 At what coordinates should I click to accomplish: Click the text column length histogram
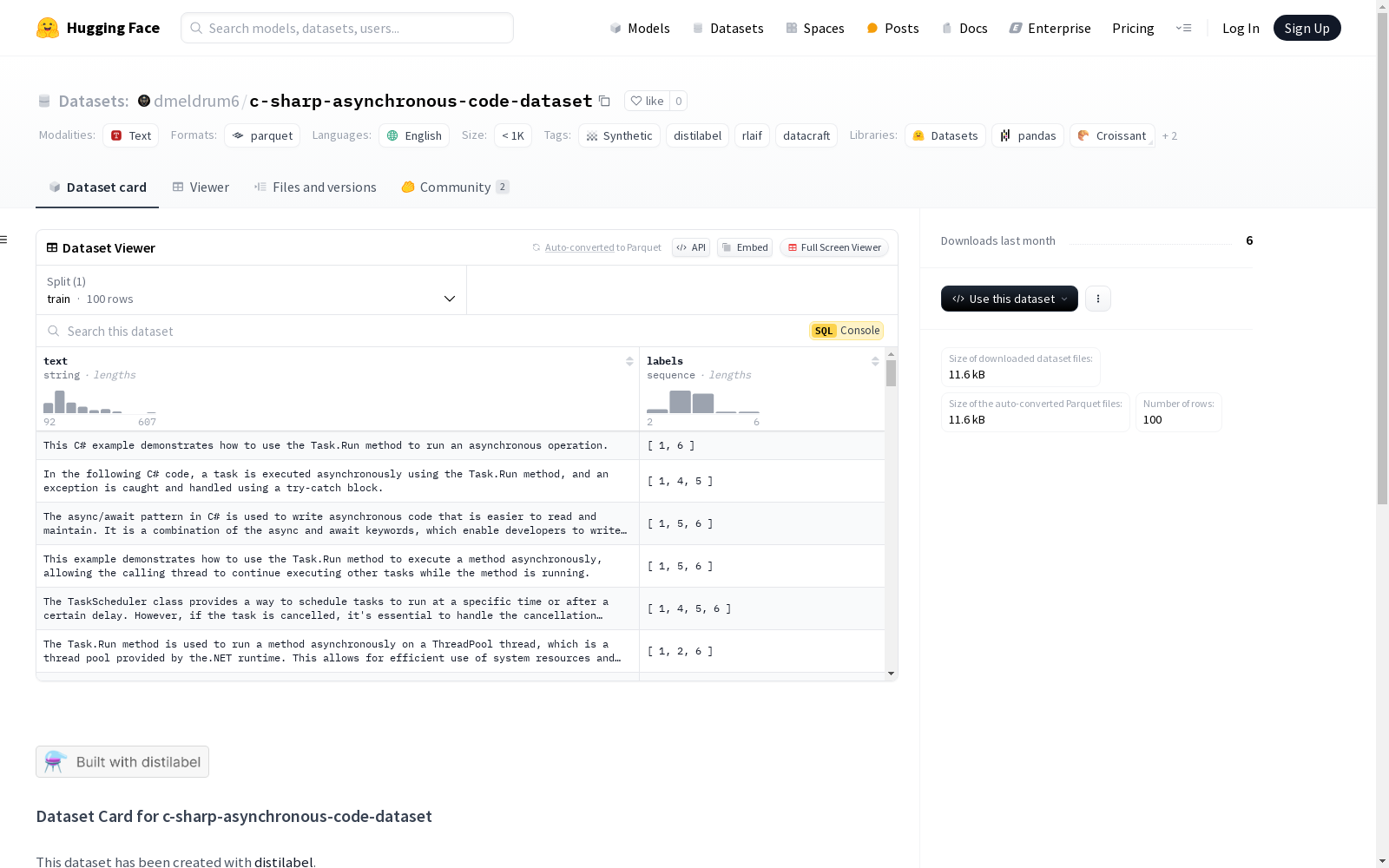click(100, 402)
